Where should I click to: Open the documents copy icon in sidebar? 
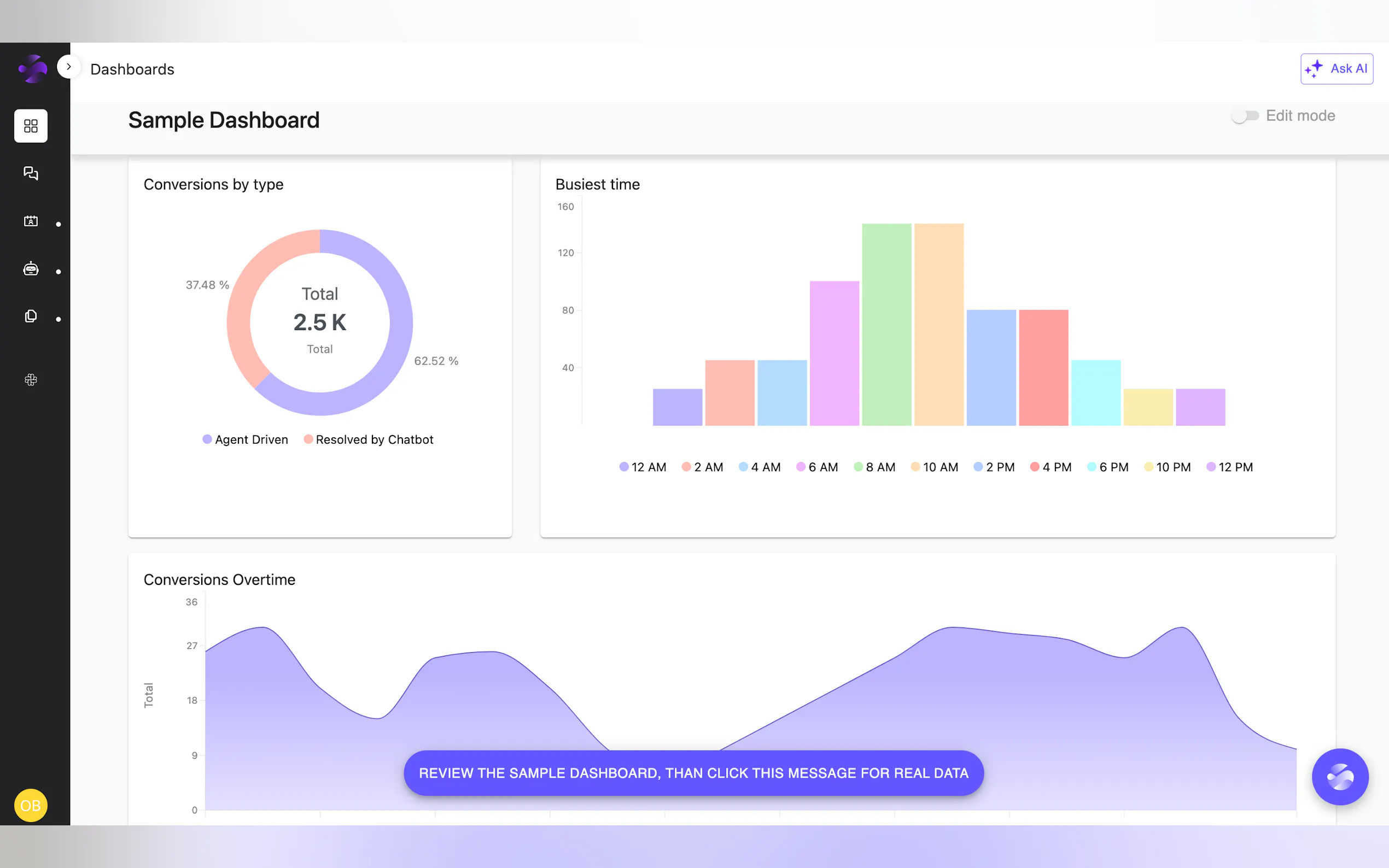(x=31, y=316)
